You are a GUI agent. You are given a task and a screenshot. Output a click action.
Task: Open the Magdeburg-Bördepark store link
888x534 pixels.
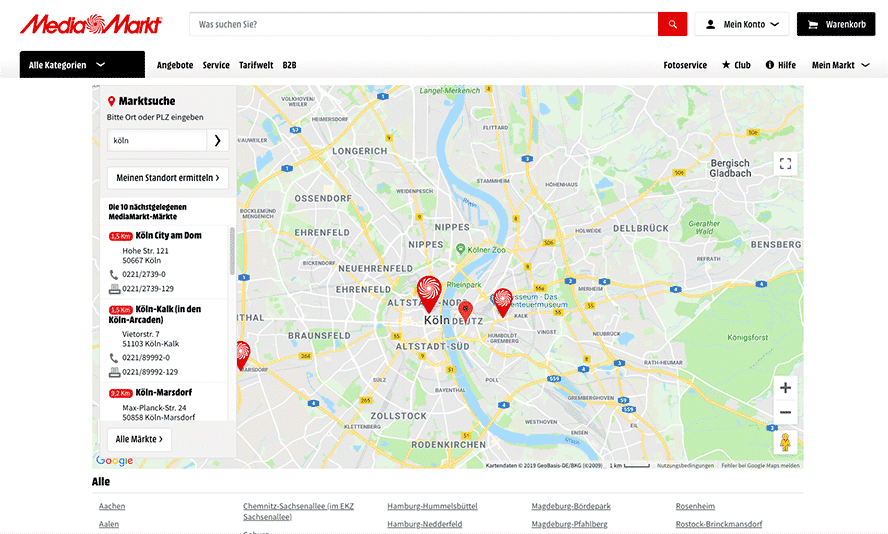[x=571, y=506]
